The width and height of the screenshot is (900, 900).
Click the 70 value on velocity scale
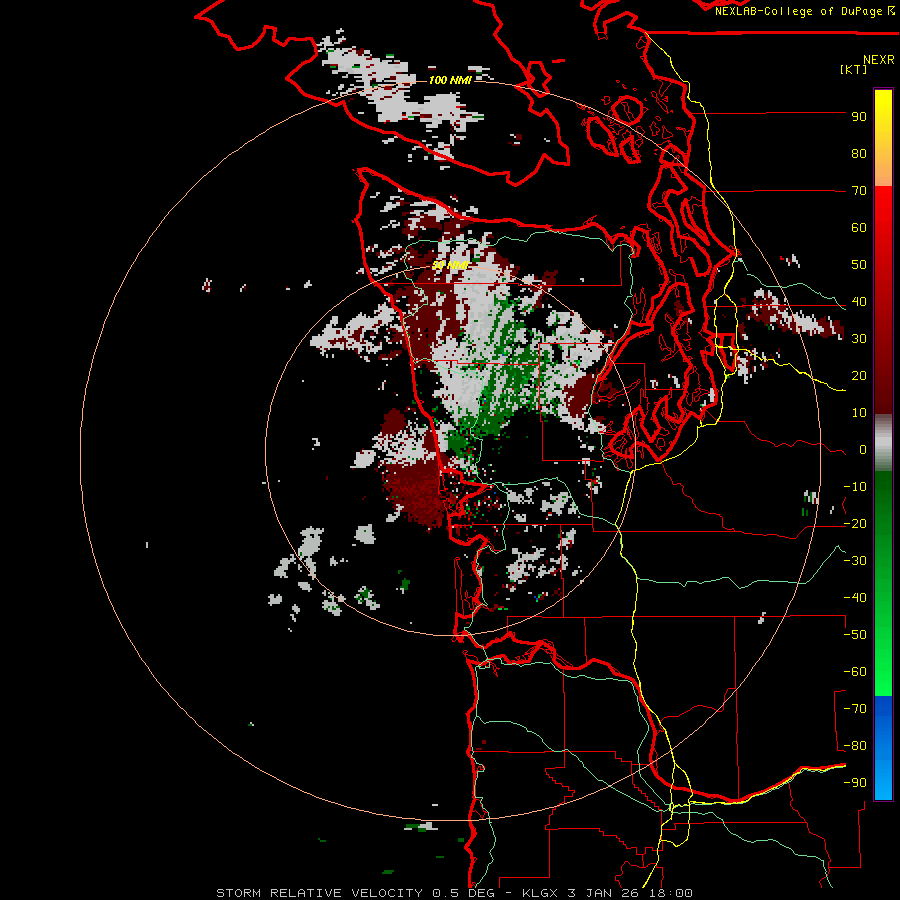click(x=859, y=191)
